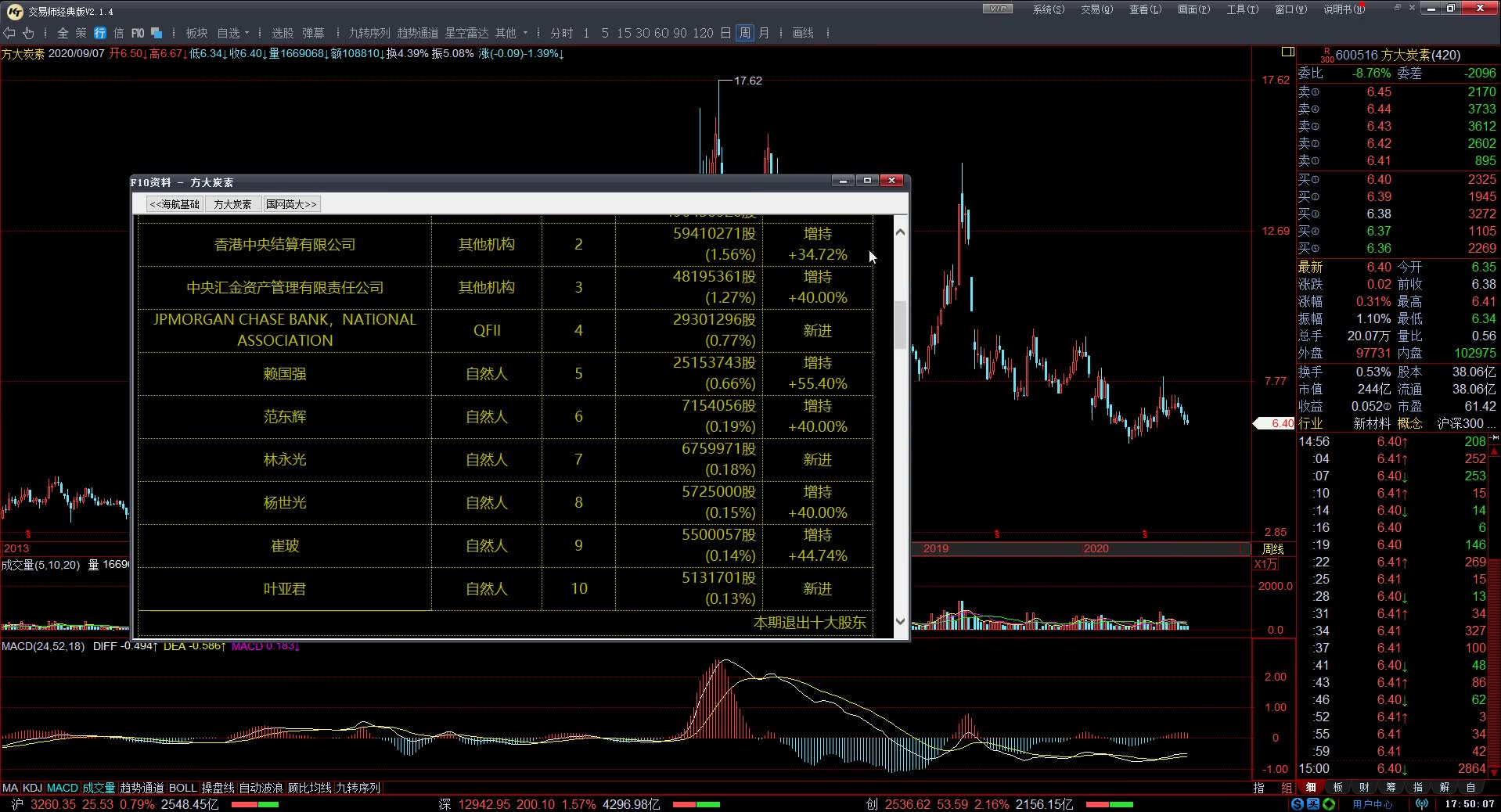
Task: Click the green circular status icon
Action: click(1329, 803)
